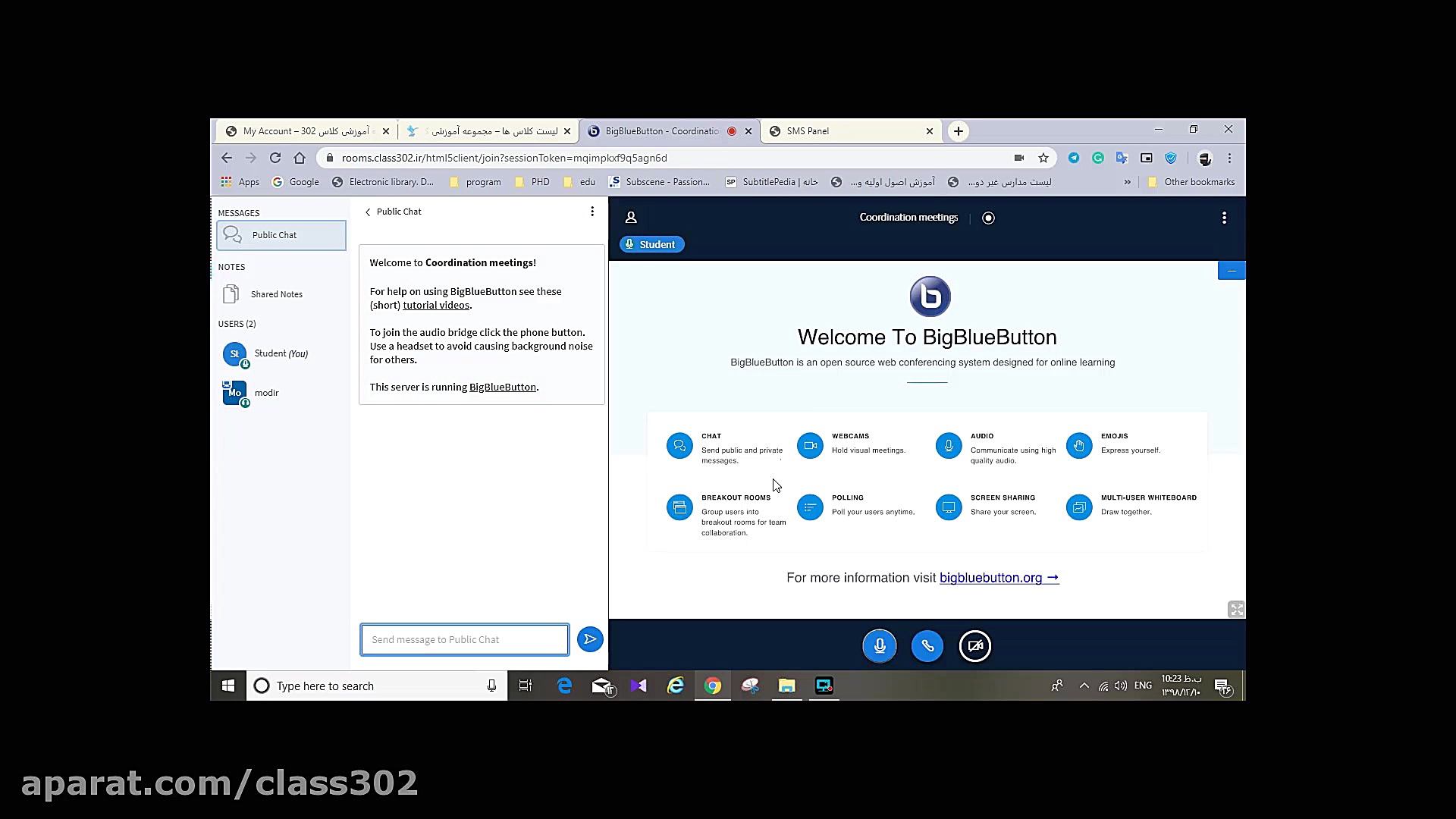
Task: Mute microphone using bottom mic button
Action: pos(879,646)
